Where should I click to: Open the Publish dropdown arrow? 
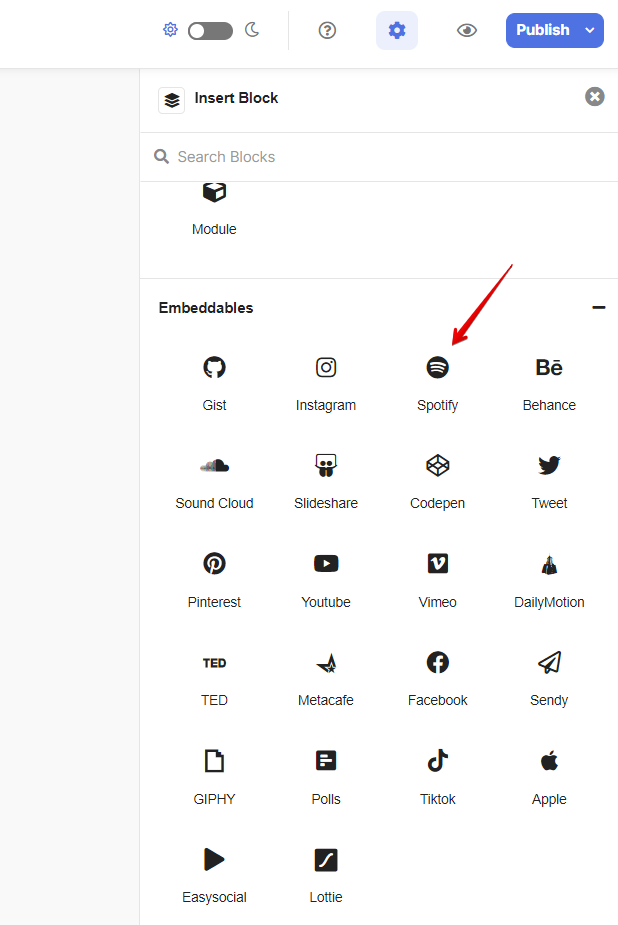[590, 30]
